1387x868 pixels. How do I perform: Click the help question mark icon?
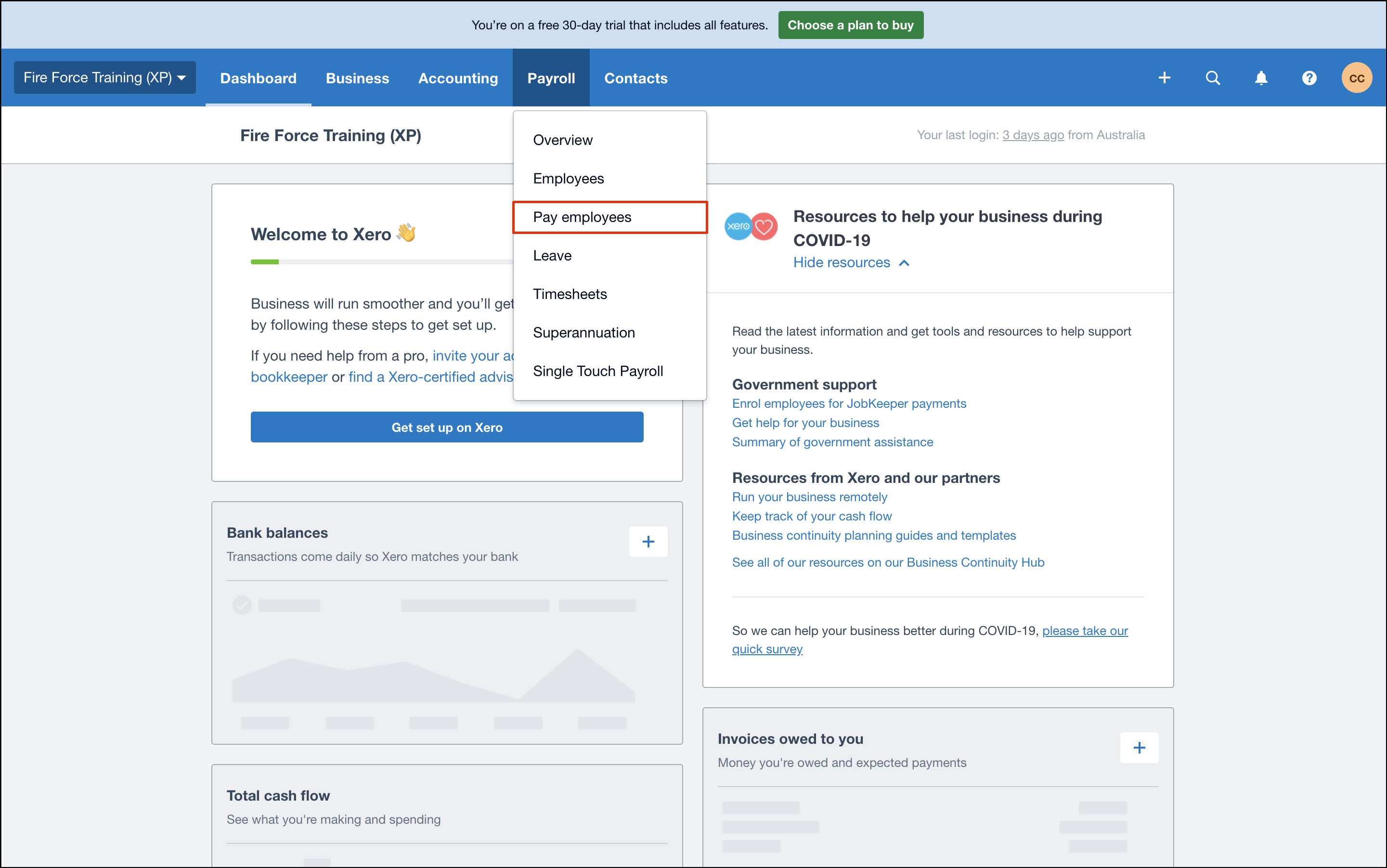(1309, 78)
